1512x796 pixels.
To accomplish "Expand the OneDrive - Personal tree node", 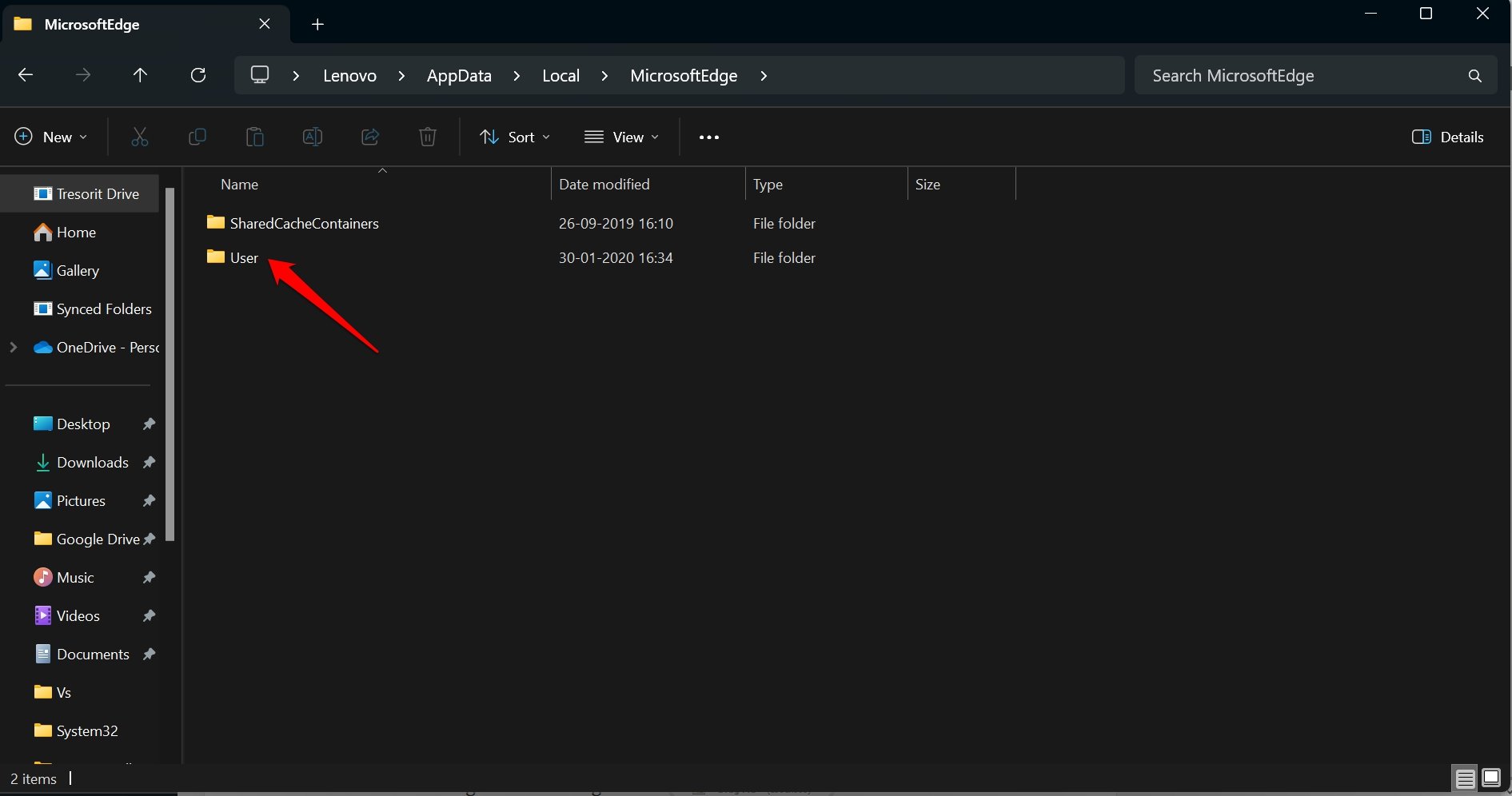I will click(x=13, y=348).
